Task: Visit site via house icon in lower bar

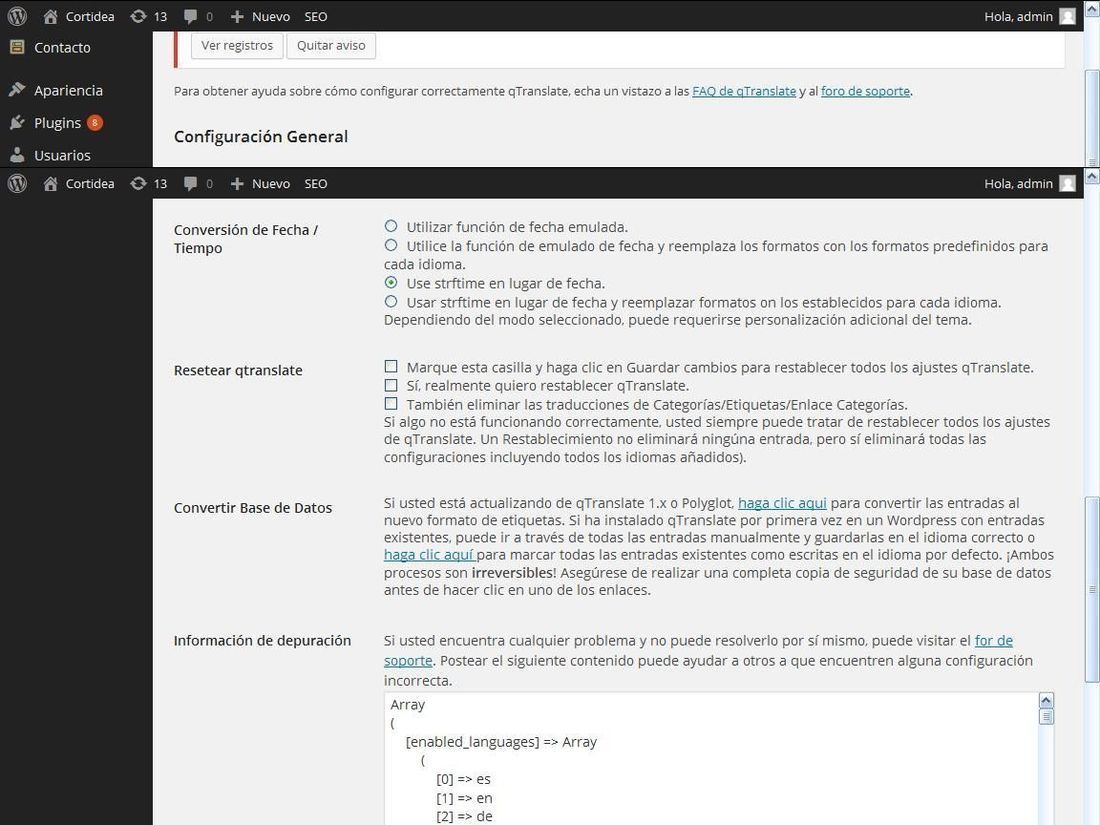Action: [x=51, y=183]
